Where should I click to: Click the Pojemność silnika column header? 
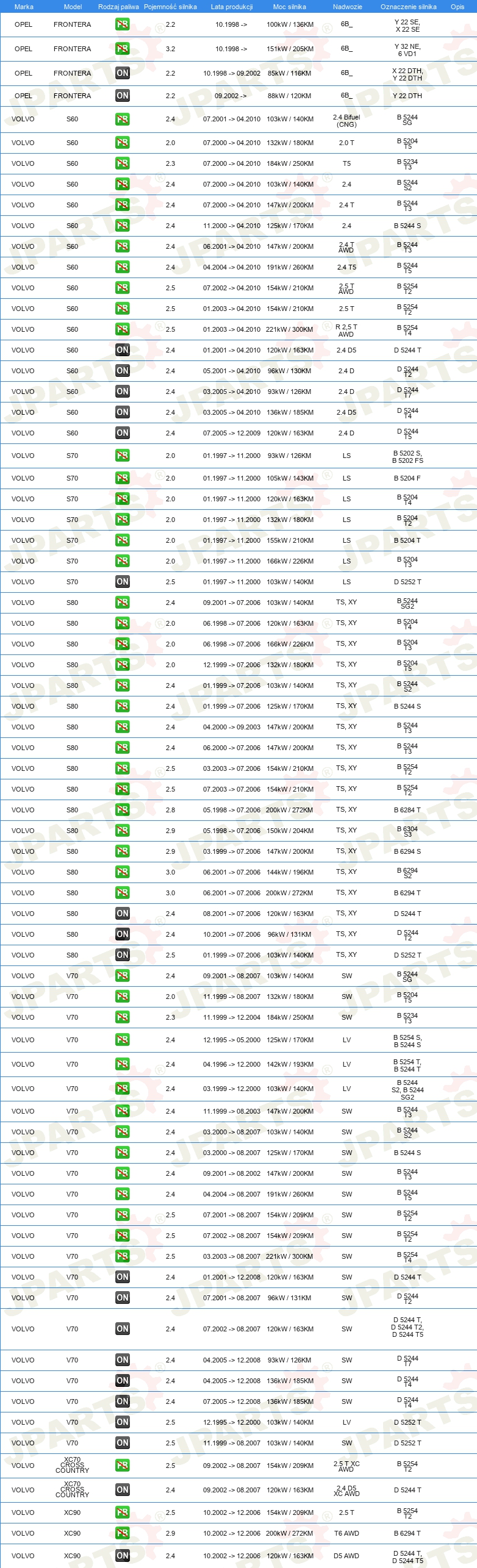pyautogui.click(x=170, y=7)
